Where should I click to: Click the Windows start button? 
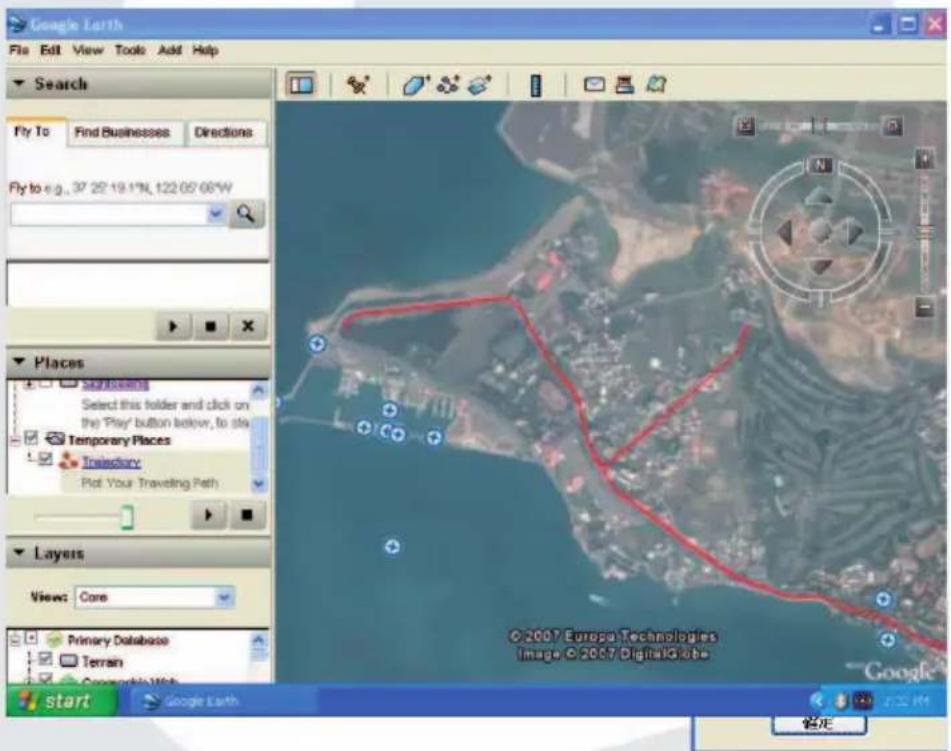pos(61,701)
